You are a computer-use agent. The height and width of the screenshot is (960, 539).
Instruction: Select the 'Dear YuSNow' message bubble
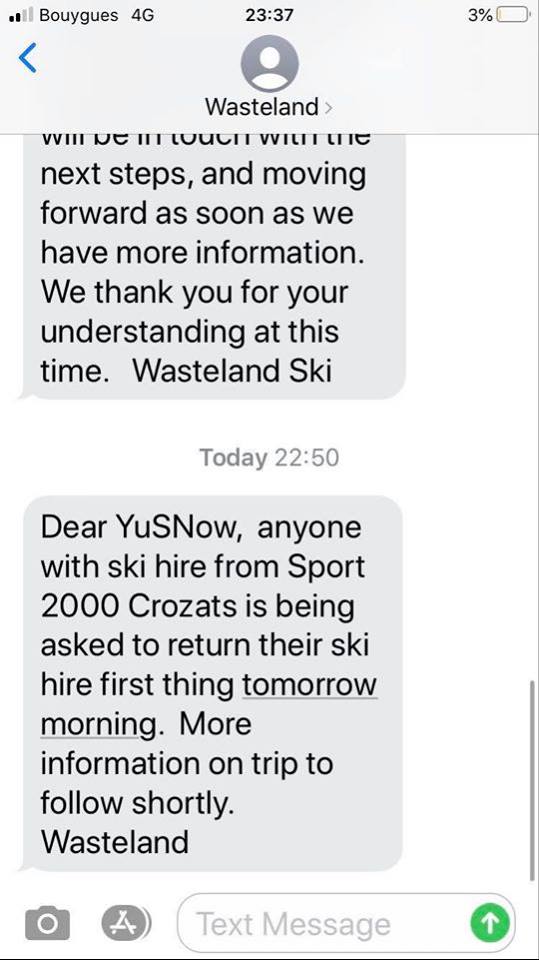[x=212, y=683]
